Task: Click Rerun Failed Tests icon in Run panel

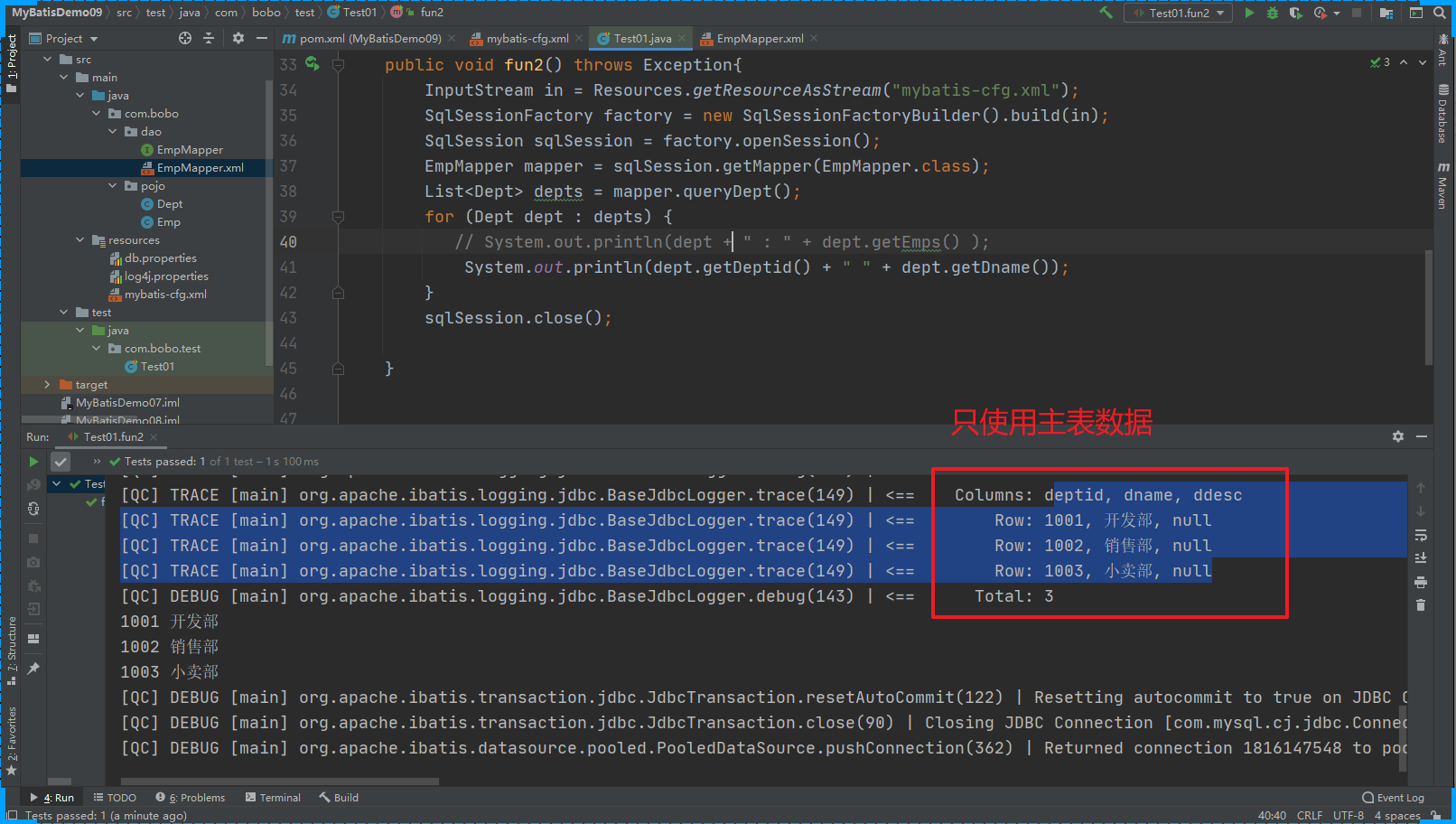Action: (x=33, y=485)
